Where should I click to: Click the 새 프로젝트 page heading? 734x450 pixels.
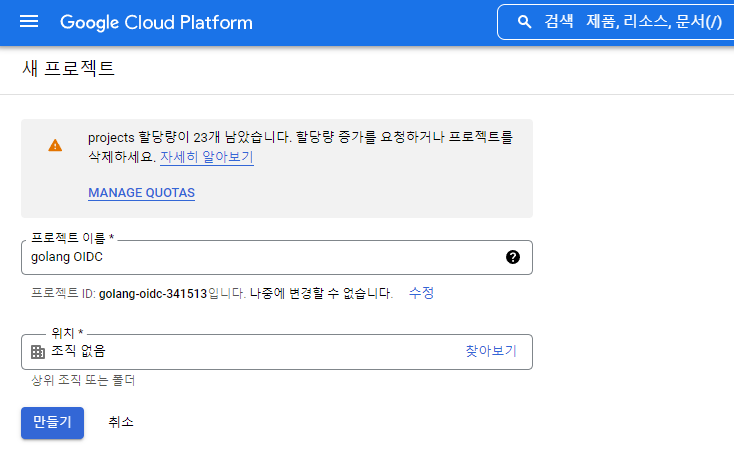68,69
